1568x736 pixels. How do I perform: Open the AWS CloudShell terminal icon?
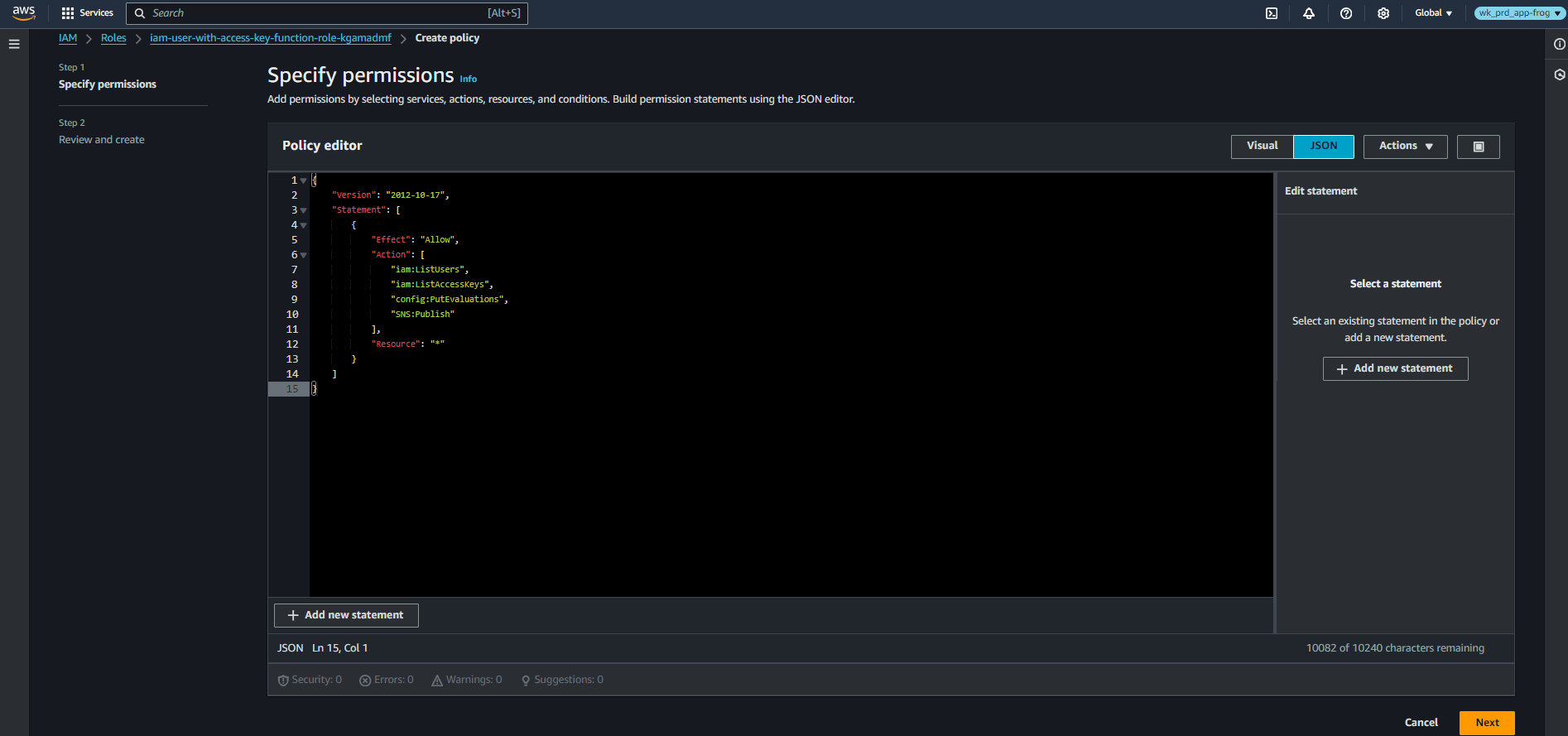pyautogui.click(x=1272, y=13)
